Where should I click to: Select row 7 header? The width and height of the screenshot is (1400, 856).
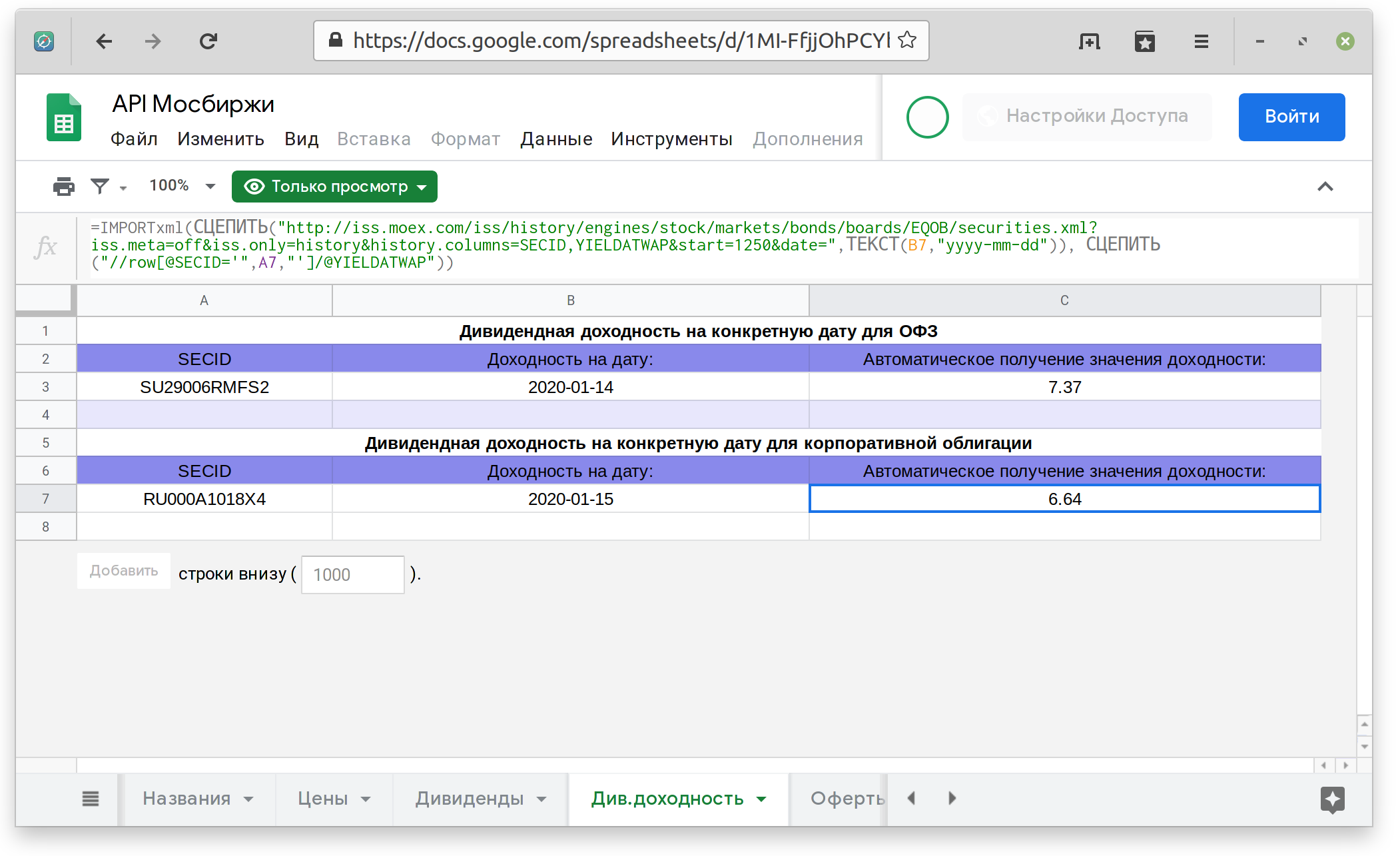(x=45, y=499)
